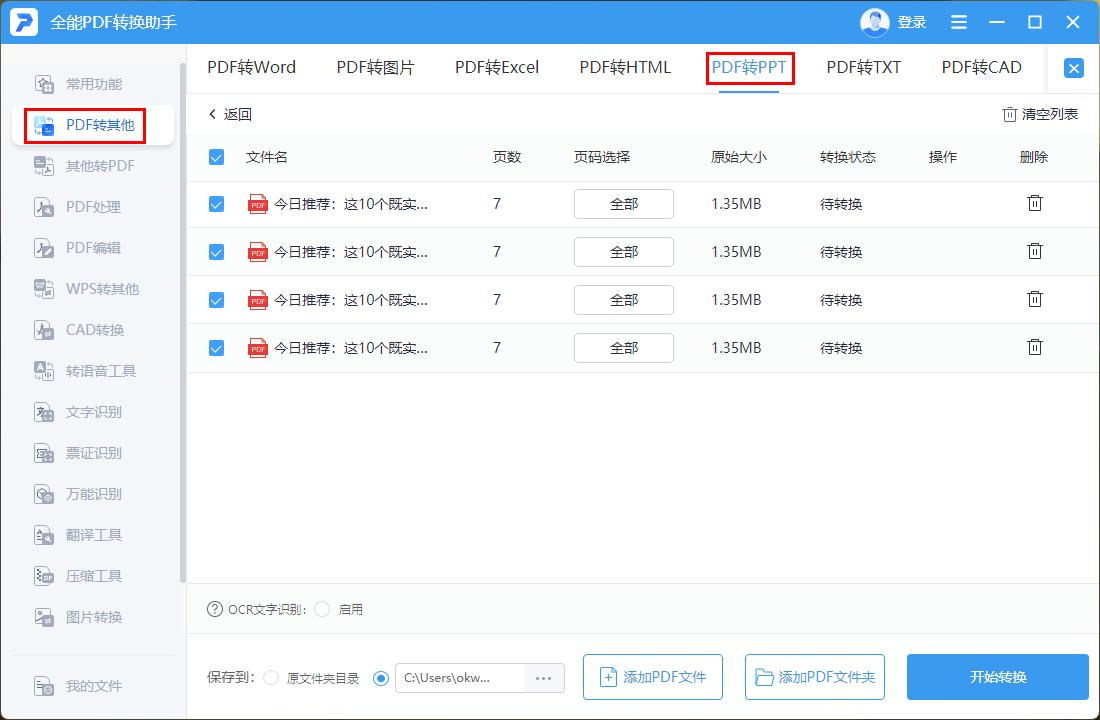Browse save path using the ... button
1100x720 pixels.
click(544, 677)
